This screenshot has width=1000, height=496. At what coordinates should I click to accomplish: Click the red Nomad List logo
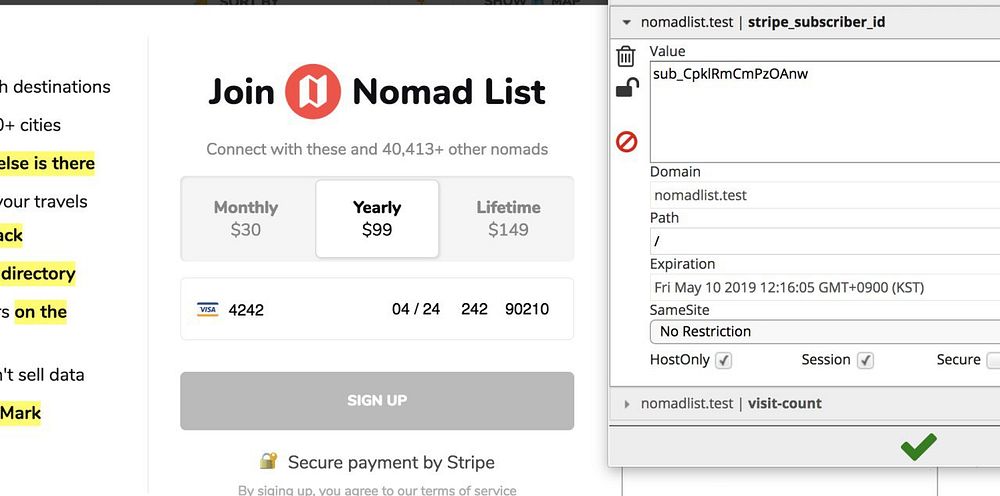click(x=313, y=92)
